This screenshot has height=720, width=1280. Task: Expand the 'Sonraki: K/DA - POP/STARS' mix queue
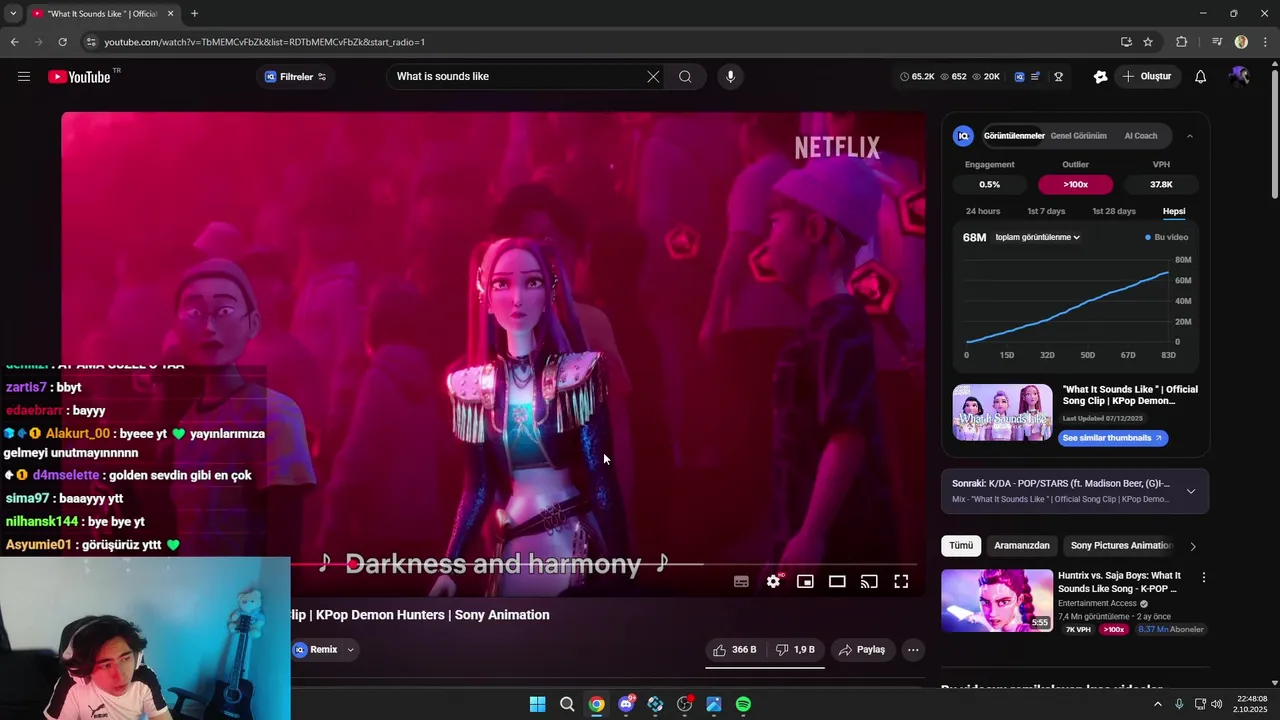point(1190,491)
